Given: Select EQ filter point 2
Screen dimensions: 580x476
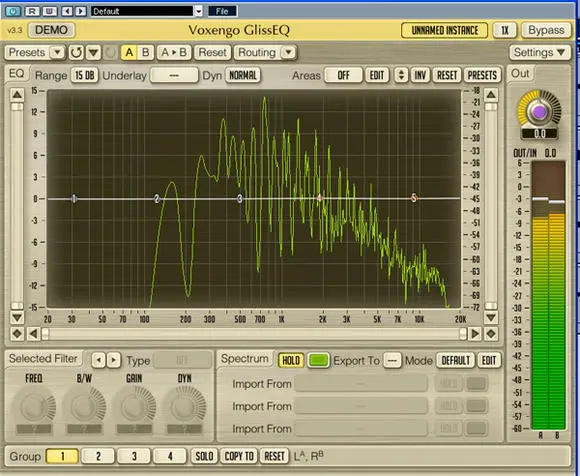Looking at the screenshot, I should (157, 199).
